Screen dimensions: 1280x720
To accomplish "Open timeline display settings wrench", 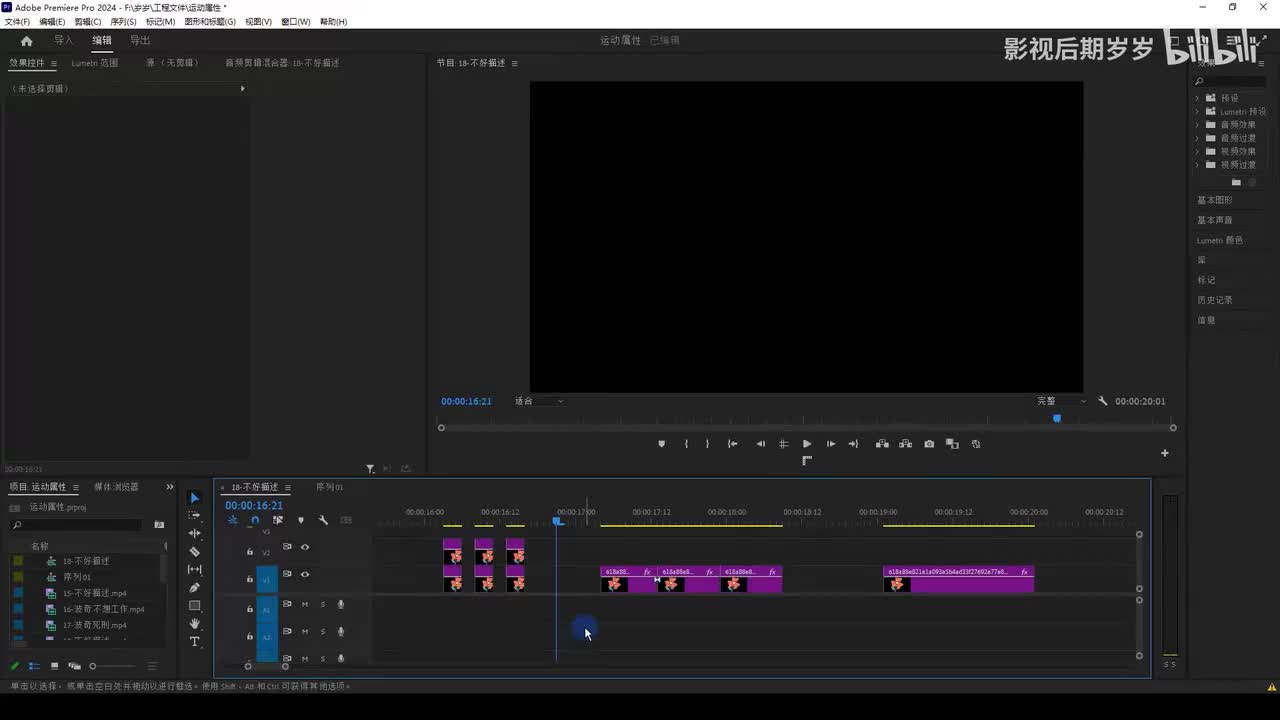I will [323, 520].
